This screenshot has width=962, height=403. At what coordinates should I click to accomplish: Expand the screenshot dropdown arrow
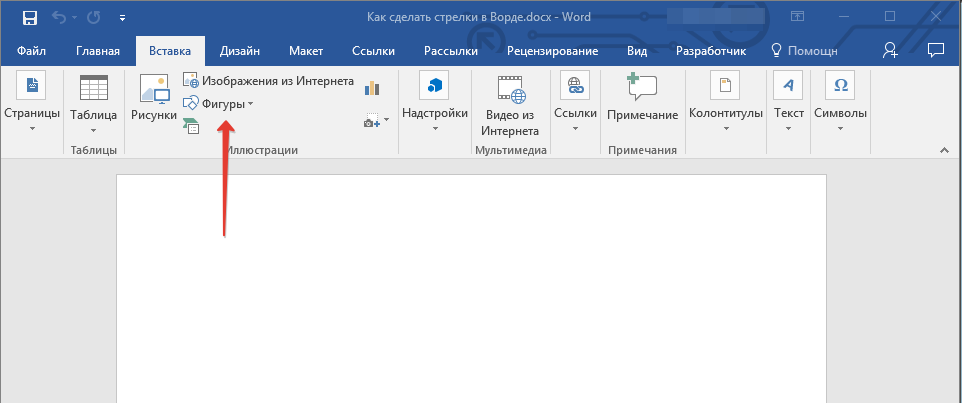tap(387, 120)
